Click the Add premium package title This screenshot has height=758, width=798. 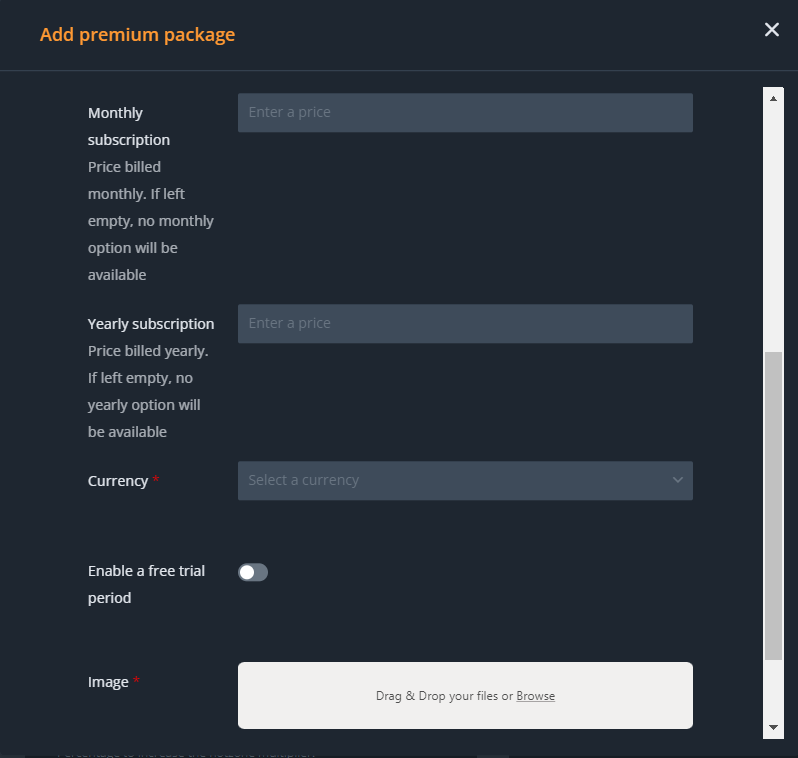tap(137, 35)
